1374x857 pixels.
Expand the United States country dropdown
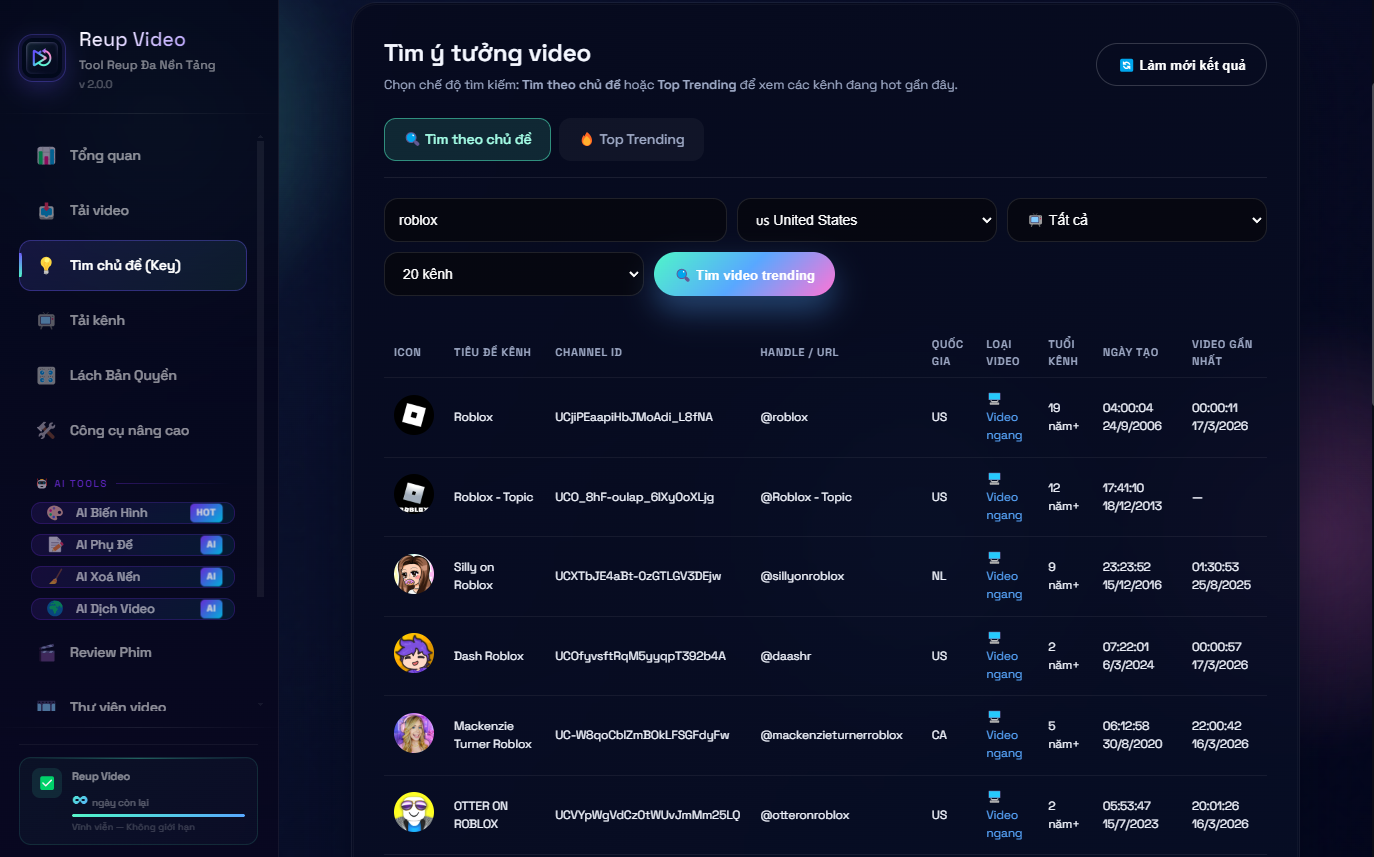[x=866, y=220]
